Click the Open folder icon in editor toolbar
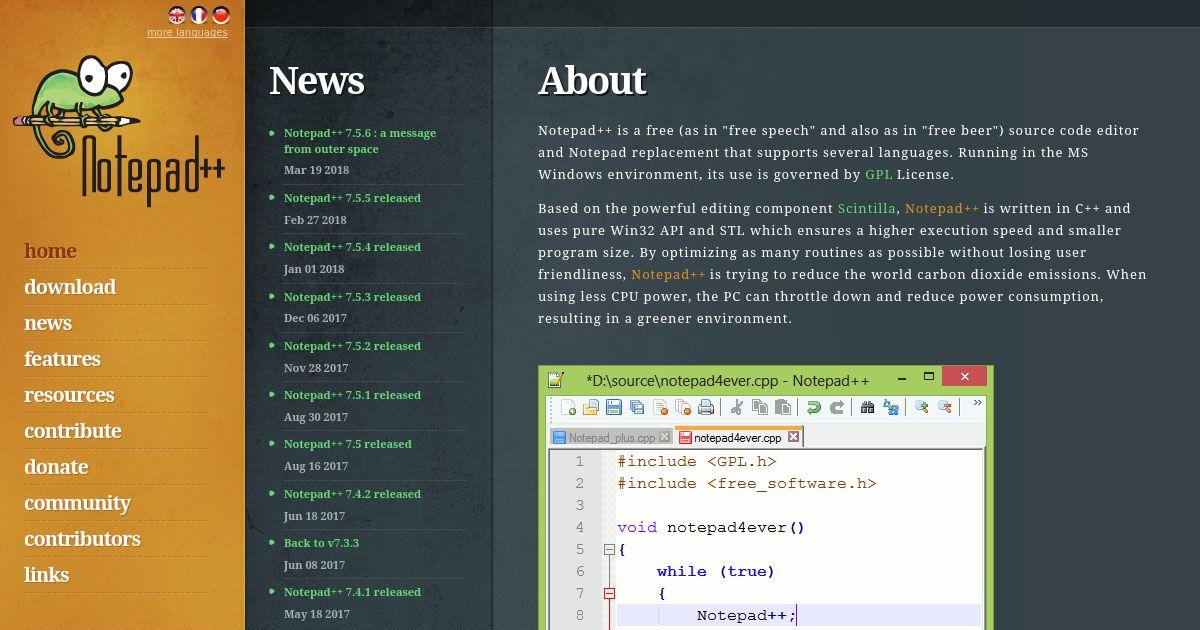The height and width of the screenshot is (630, 1200). (590, 407)
